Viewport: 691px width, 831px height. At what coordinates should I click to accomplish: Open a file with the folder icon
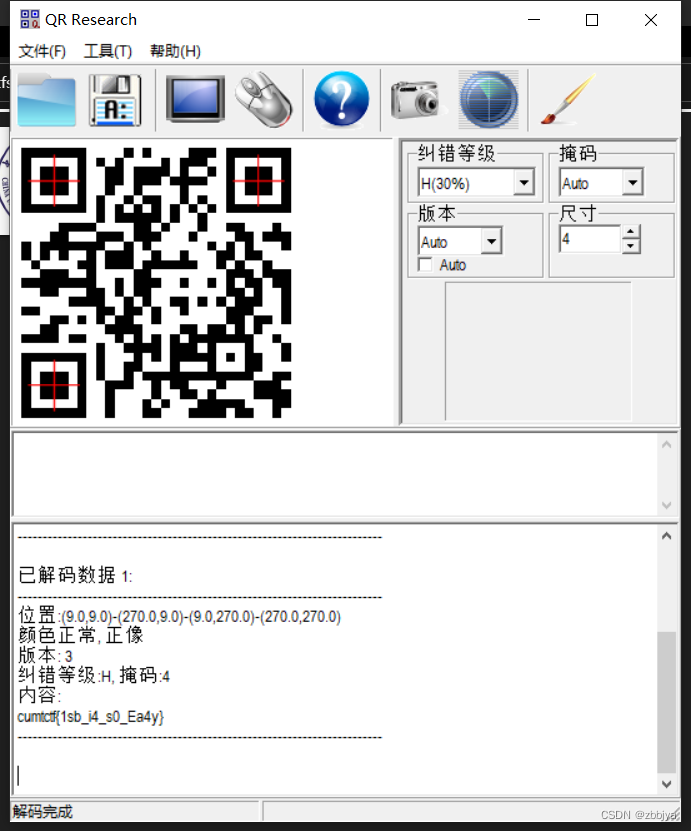[x=47, y=100]
